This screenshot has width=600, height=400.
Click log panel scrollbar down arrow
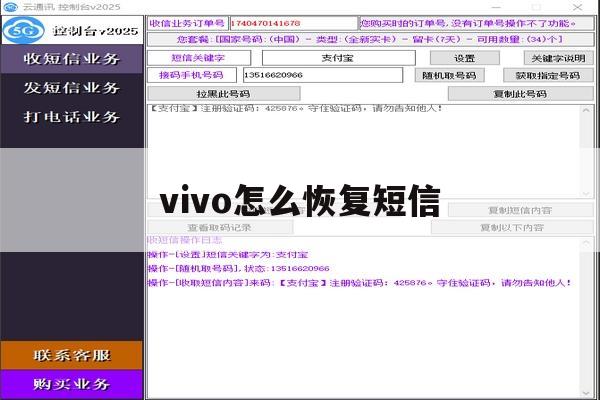[586, 393]
